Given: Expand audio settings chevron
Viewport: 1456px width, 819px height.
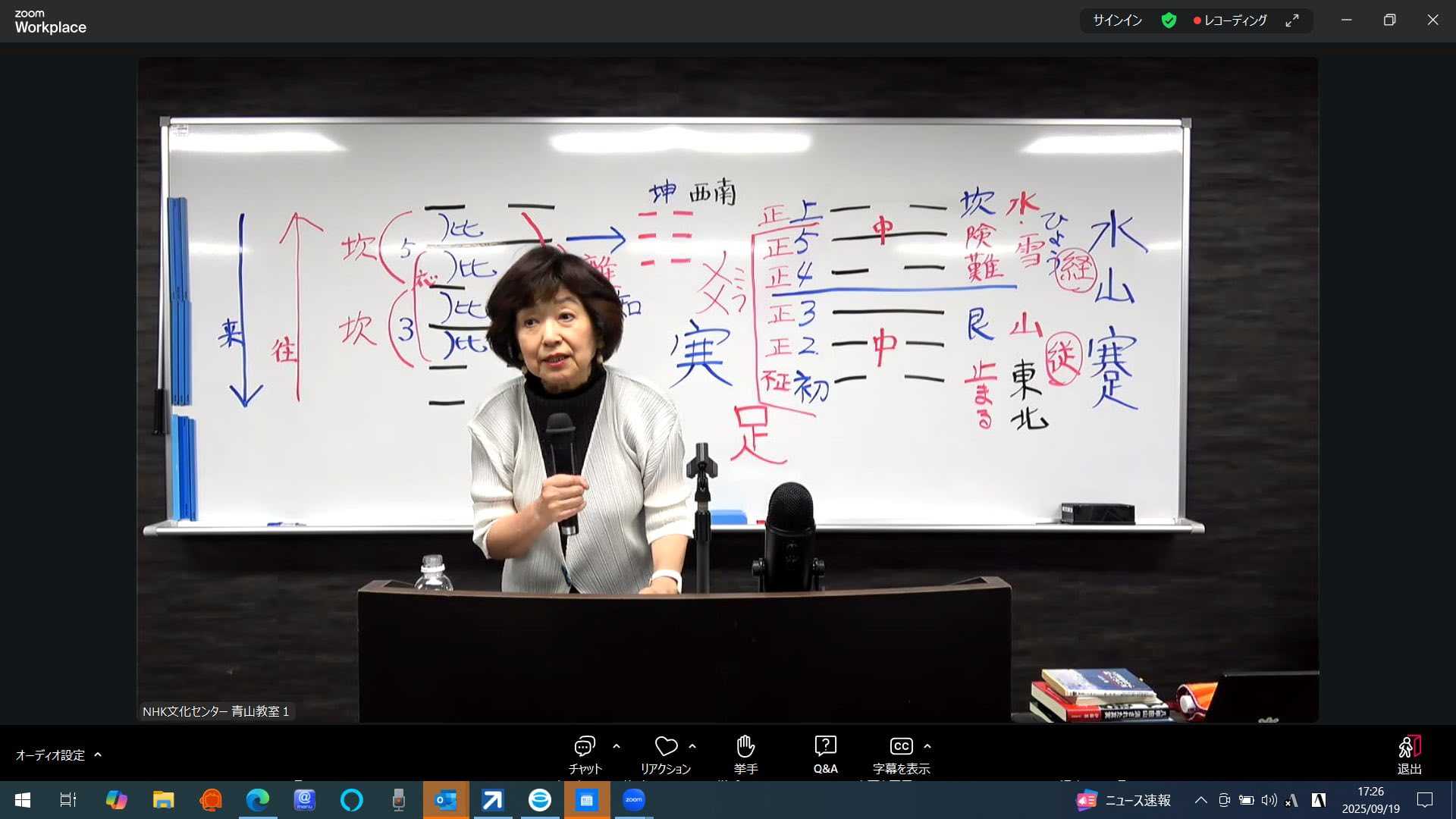Looking at the screenshot, I should pyautogui.click(x=98, y=755).
